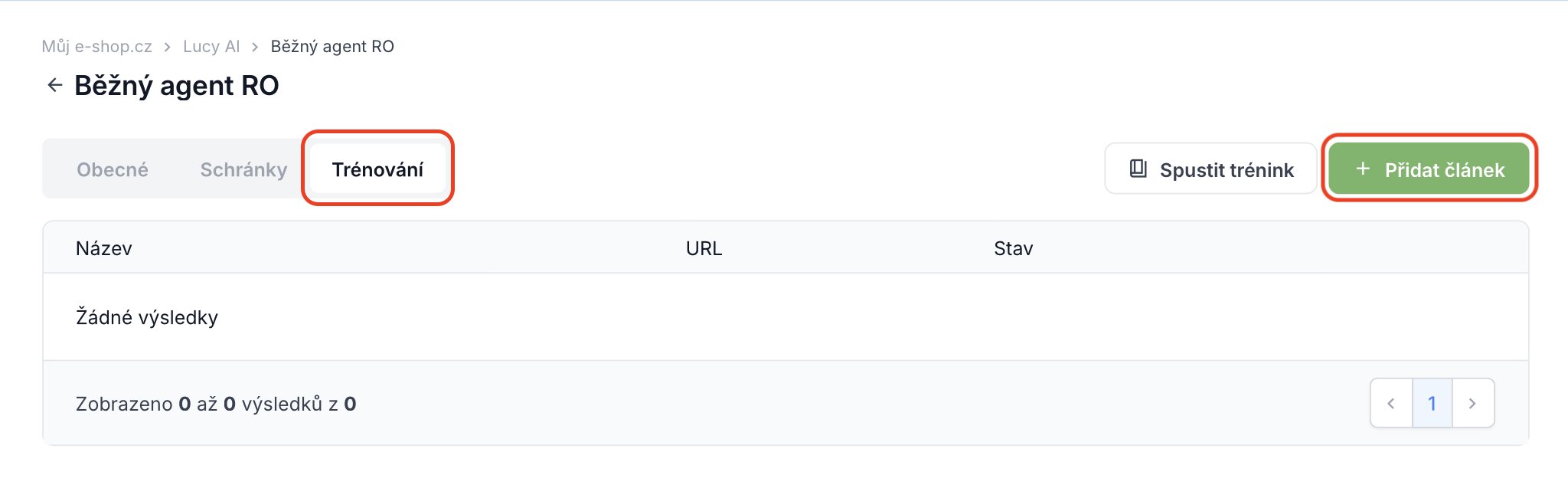Viewport: 1568px width, 498px height.
Task: Click the plus icon on Přidat článek
Action: pos(1363,169)
